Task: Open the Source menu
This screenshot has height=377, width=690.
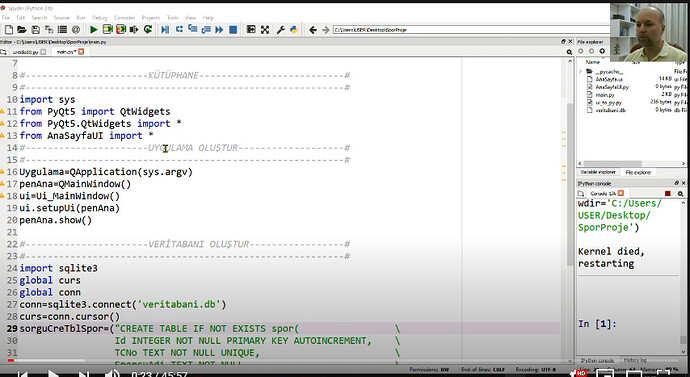Action: (x=62, y=18)
